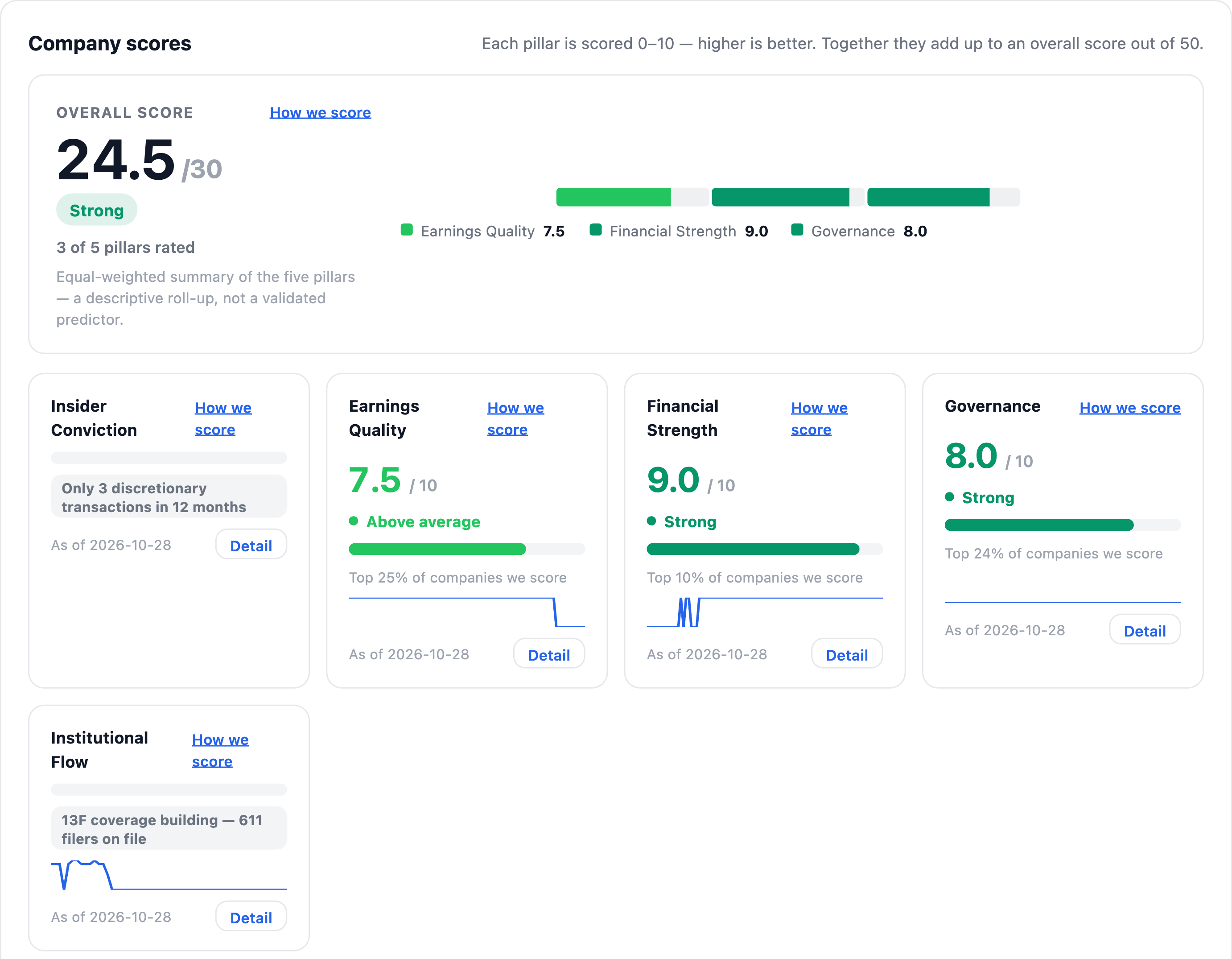Click the 'Each pillar is scored 0–10' subtitle
This screenshot has height=959, width=1232.
(842, 43)
